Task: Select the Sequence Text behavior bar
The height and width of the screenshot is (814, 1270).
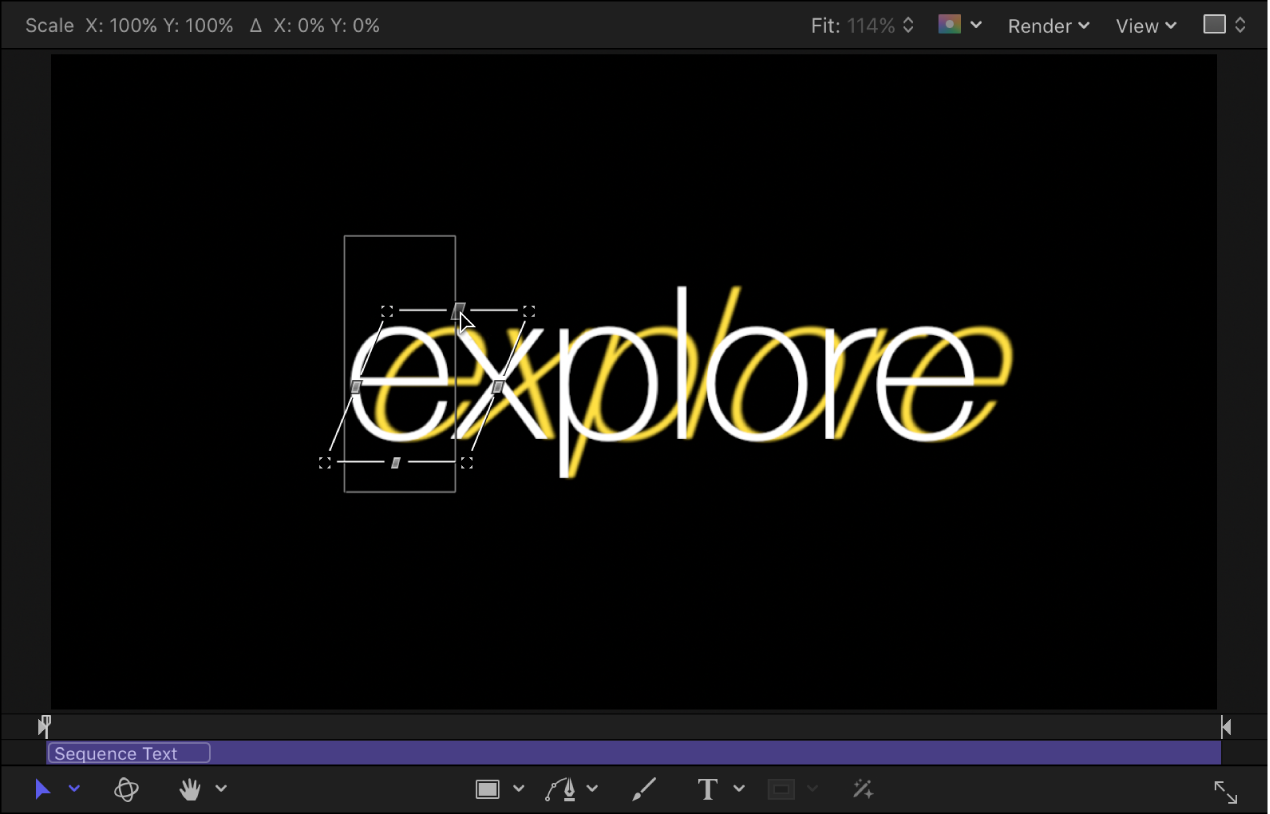Action: [x=128, y=753]
